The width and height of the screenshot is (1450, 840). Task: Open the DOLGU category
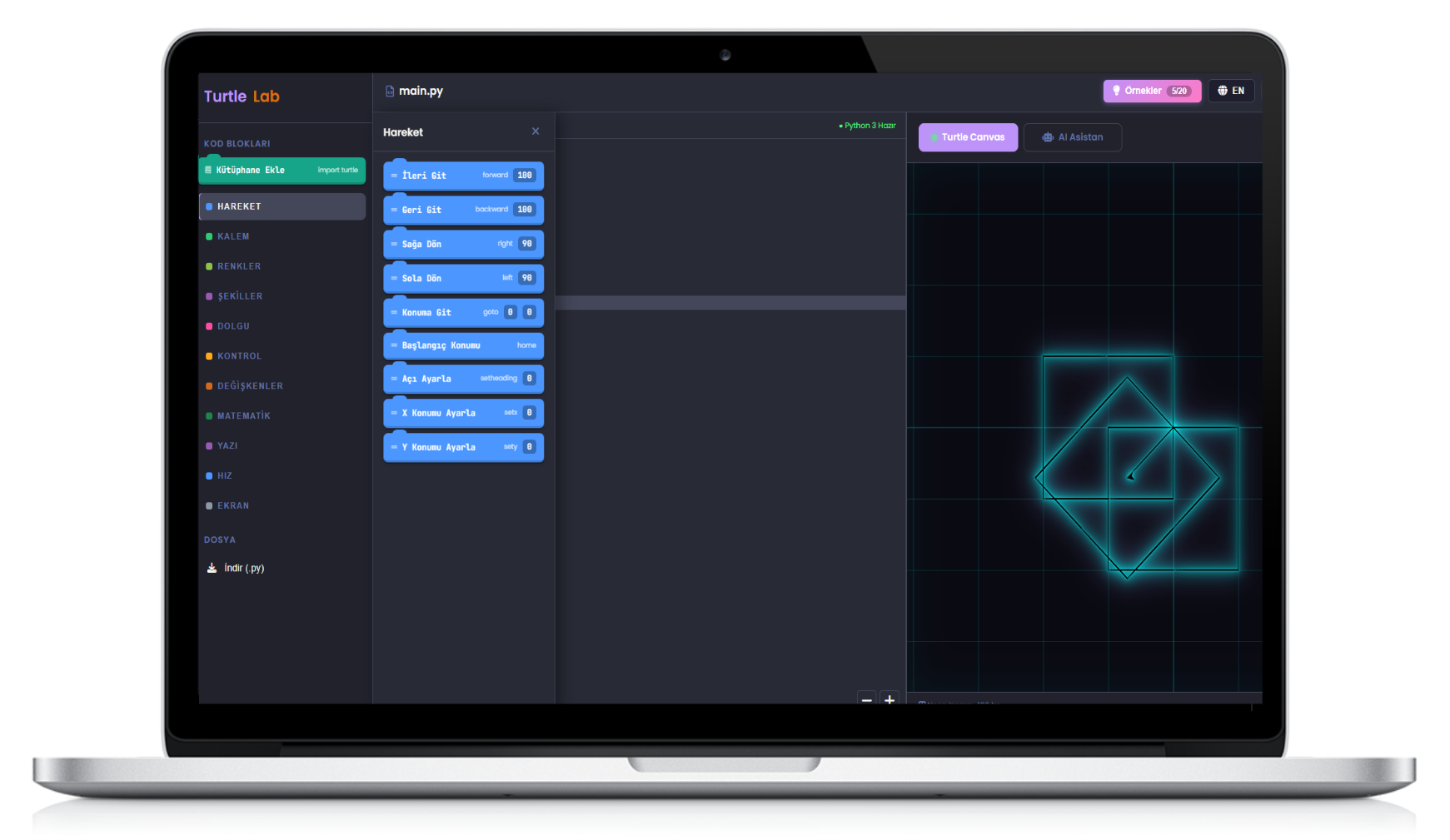[282, 326]
